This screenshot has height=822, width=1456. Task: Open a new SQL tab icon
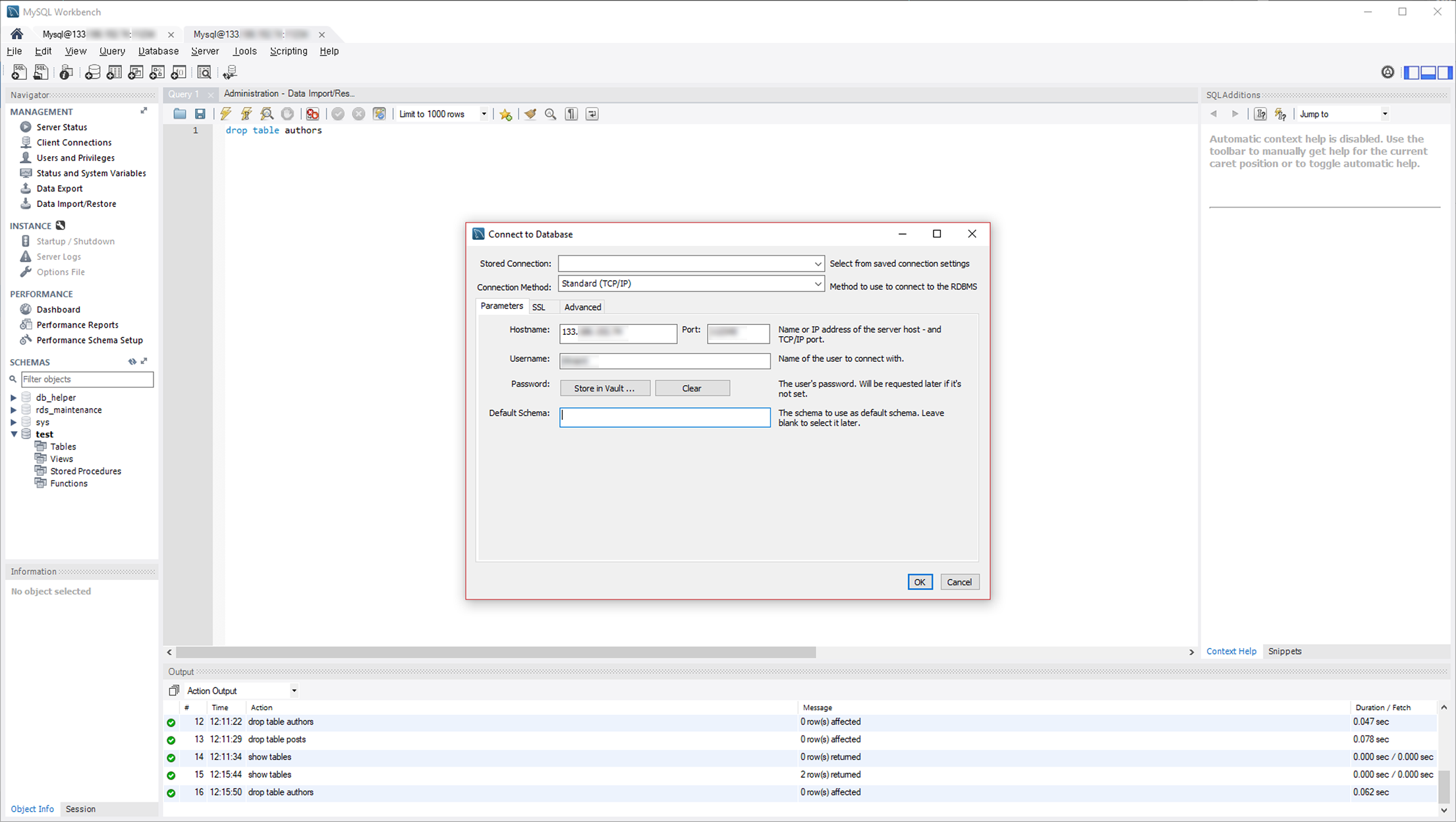click(18, 72)
